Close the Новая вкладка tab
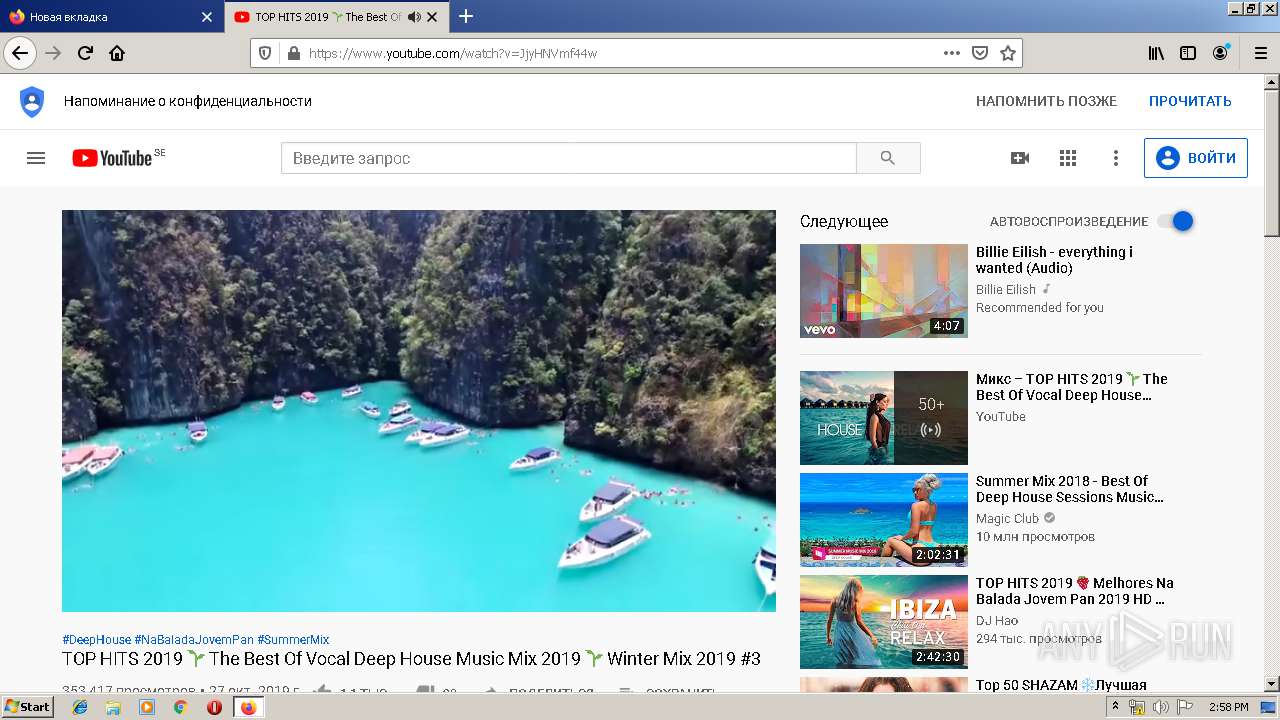This screenshot has height=720, width=1280. pyautogui.click(x=207, y=17)
